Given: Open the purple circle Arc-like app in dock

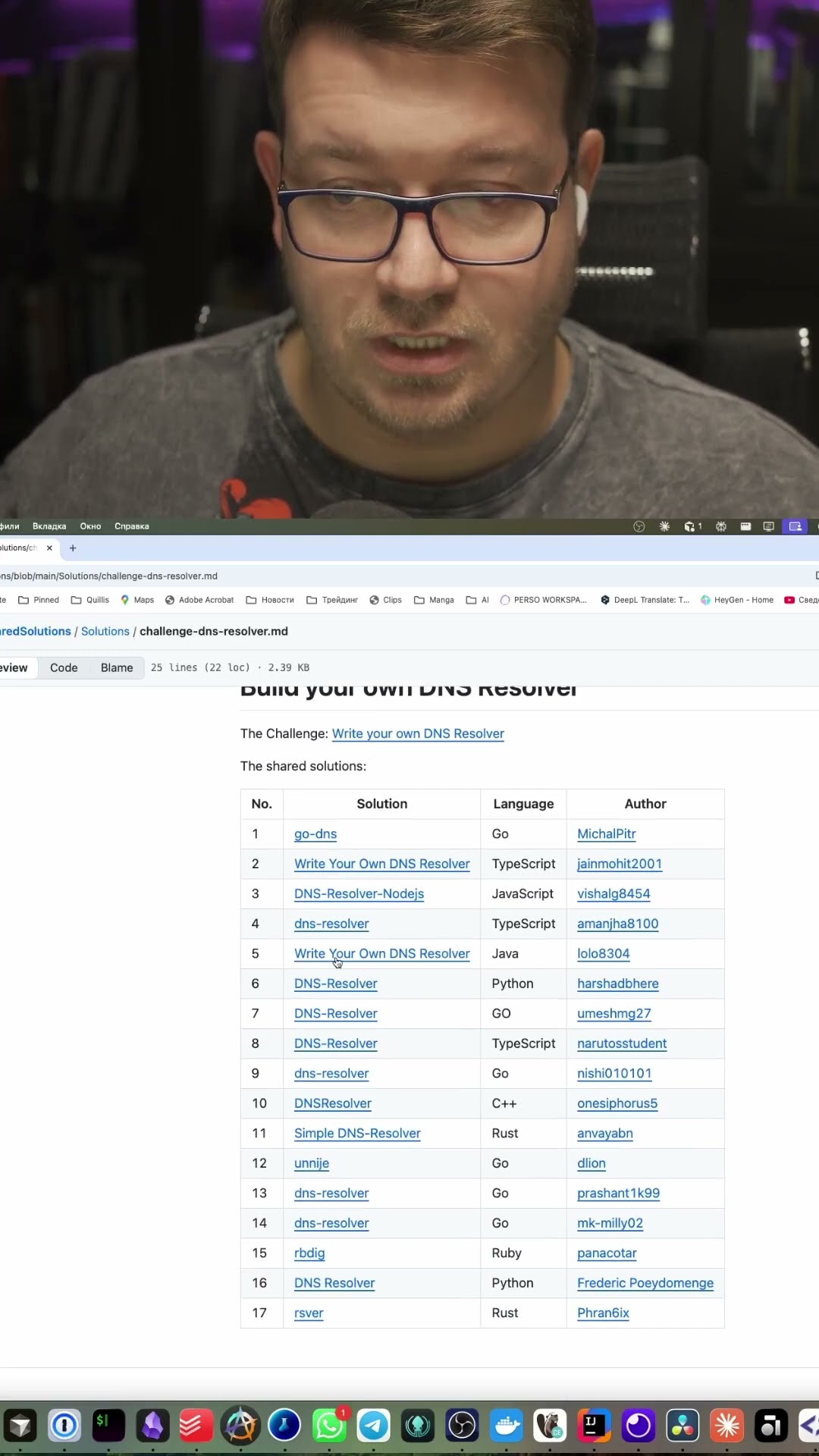Looking at the screenshot, I should pos(639,1426).
